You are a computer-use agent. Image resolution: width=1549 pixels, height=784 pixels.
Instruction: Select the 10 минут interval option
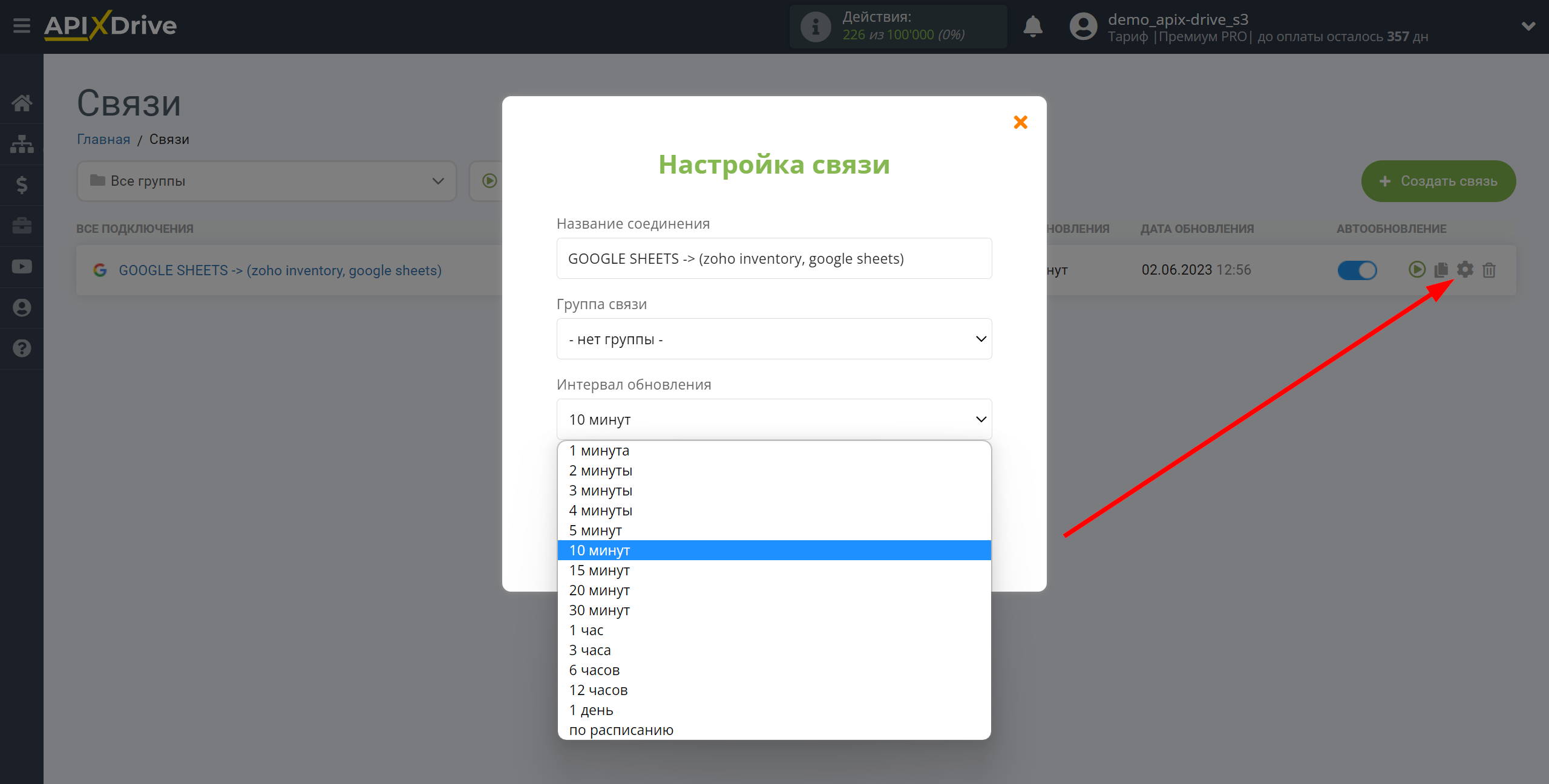coord(774,550)
